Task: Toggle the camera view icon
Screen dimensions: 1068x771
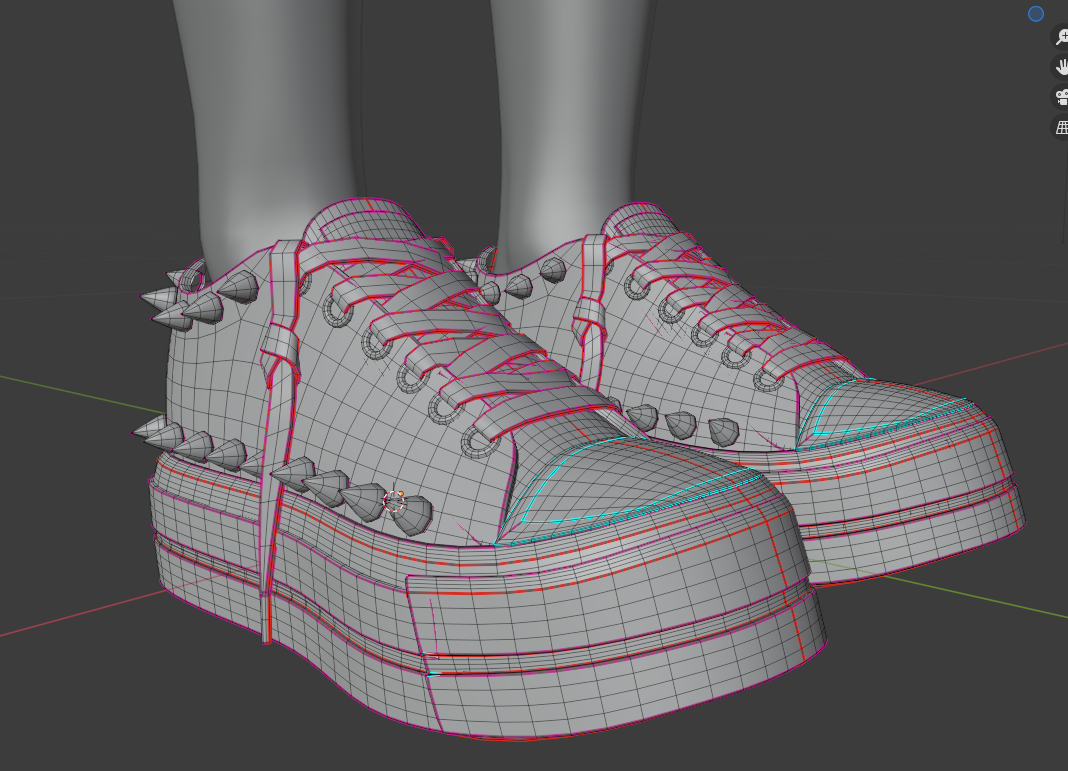Action: point(1061,97)
